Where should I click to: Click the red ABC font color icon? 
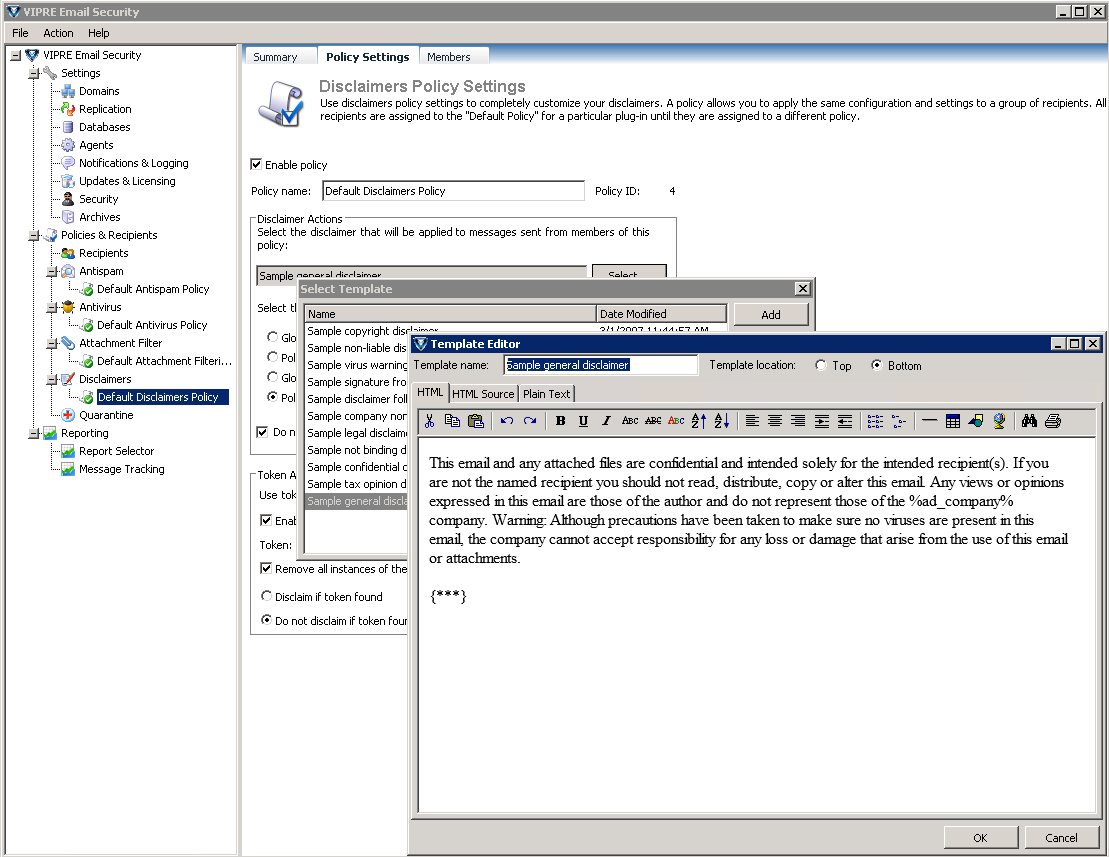(676, 421)
